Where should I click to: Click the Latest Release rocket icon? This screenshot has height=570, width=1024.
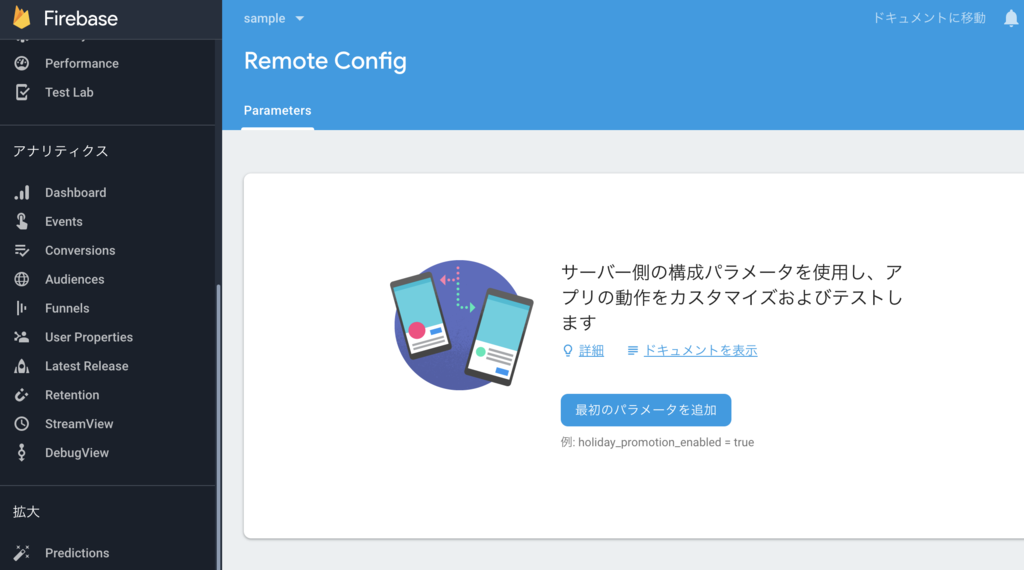22,366
